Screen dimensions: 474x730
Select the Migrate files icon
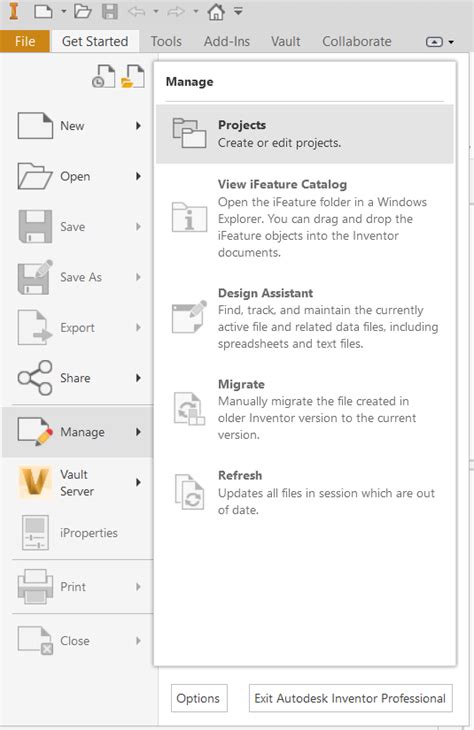[x=189, y=409]
